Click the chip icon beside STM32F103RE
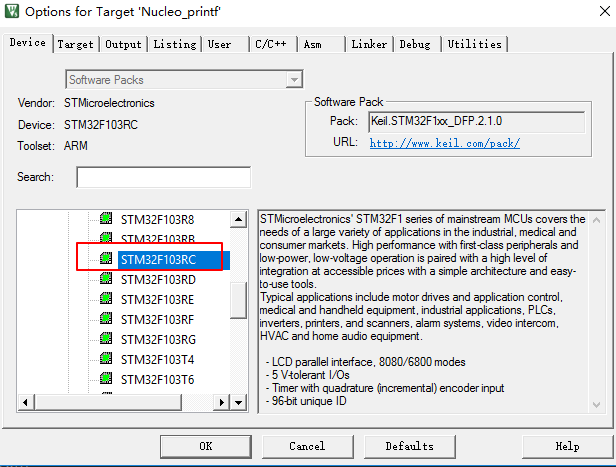616x467 pixels. pyautogui.click(x=106, y=299)
